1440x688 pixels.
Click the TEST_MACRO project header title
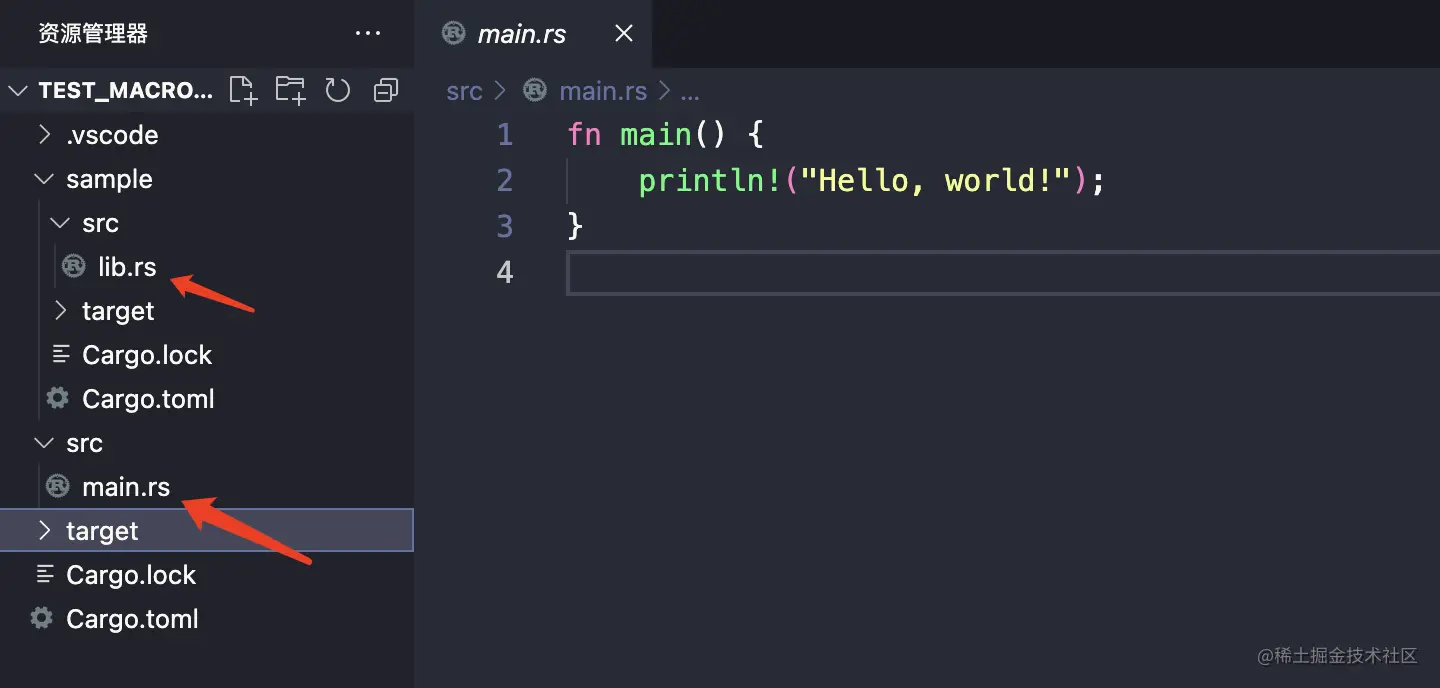point(125,91)
